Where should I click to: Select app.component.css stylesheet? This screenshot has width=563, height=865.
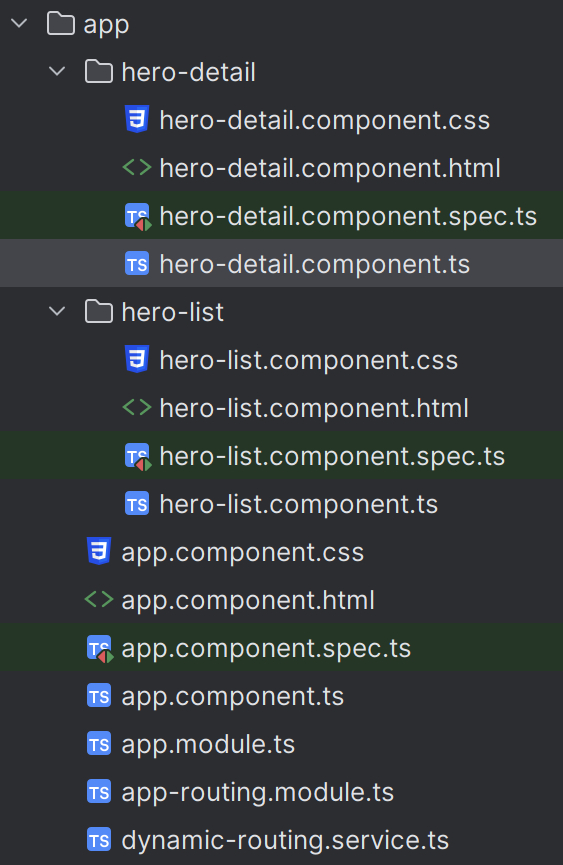click(281, 552)
